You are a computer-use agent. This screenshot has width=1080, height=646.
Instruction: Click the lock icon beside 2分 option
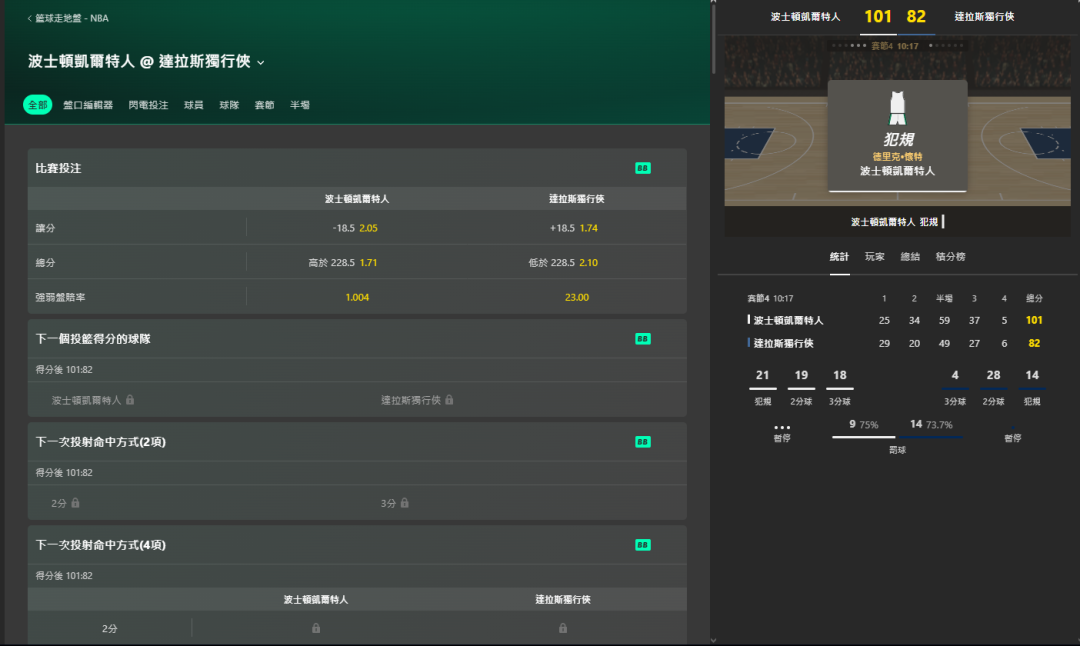(x=76, y=503)
